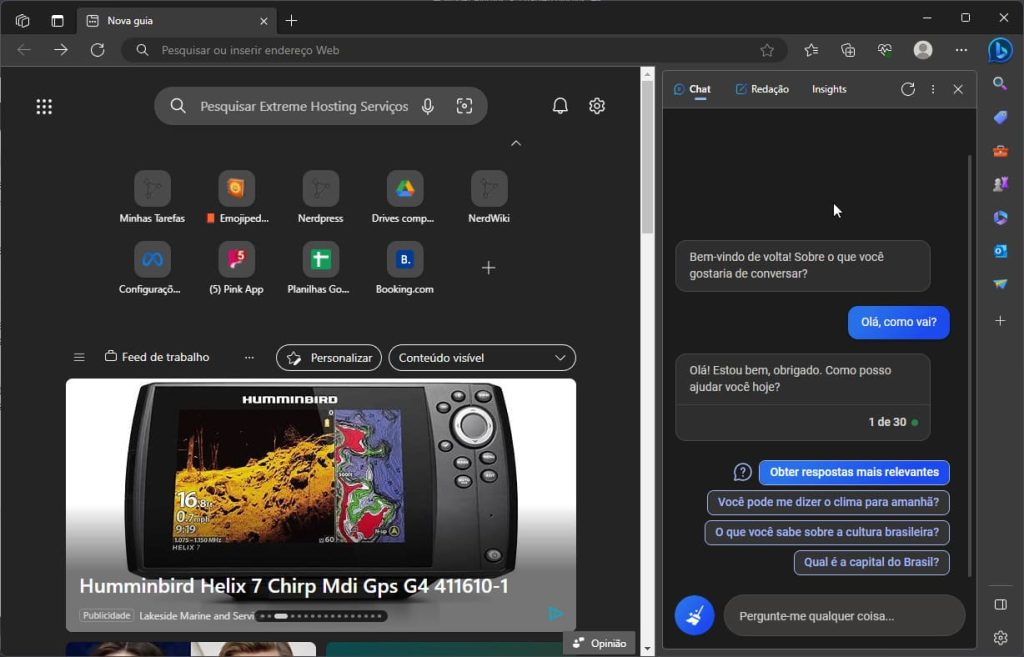Open the user profile avatar
Image resolution: width=1024 pixels, height=657 pixels.
coord(923,50)
